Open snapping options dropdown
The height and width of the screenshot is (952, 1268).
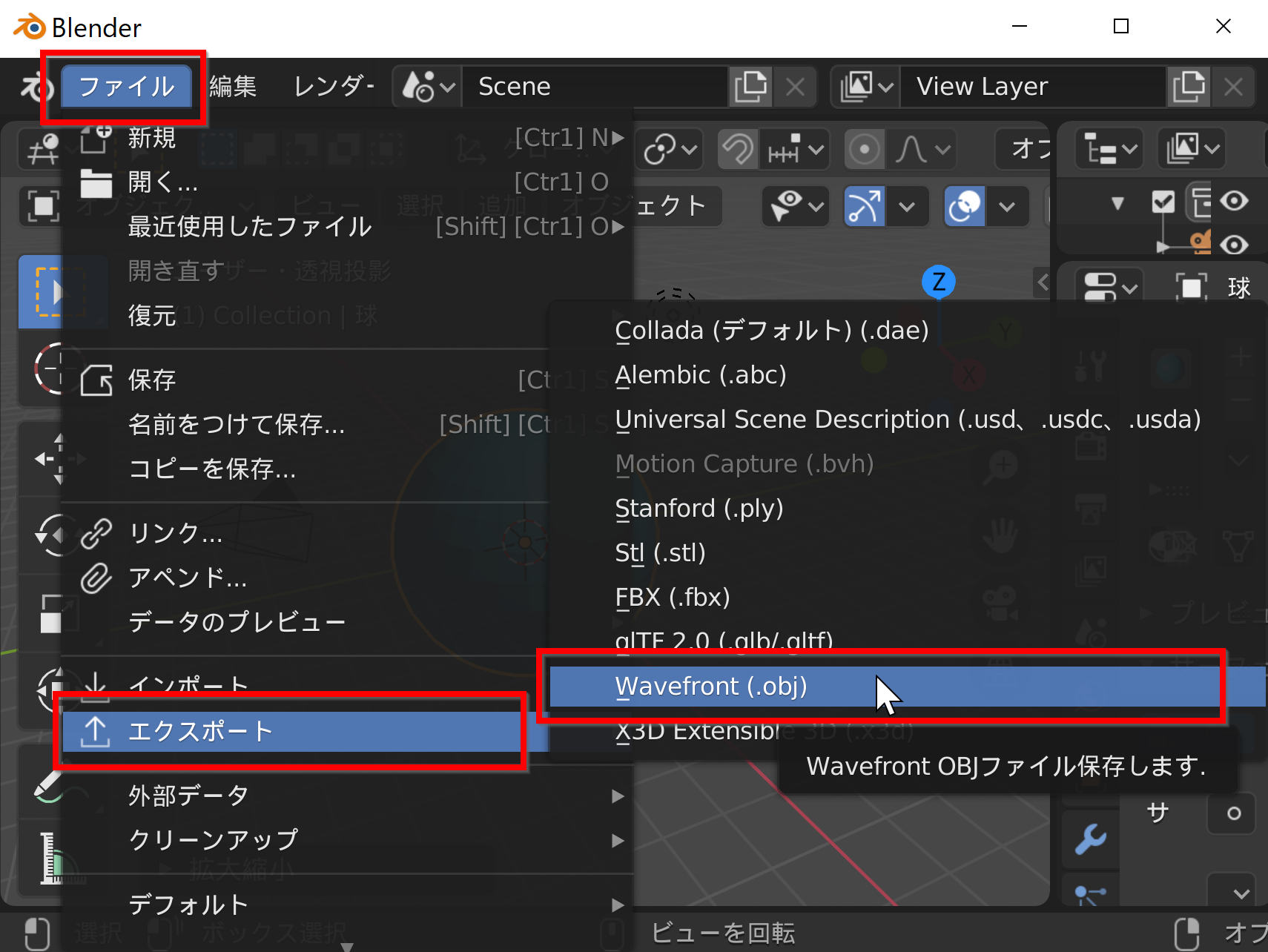tap(796, 150)
